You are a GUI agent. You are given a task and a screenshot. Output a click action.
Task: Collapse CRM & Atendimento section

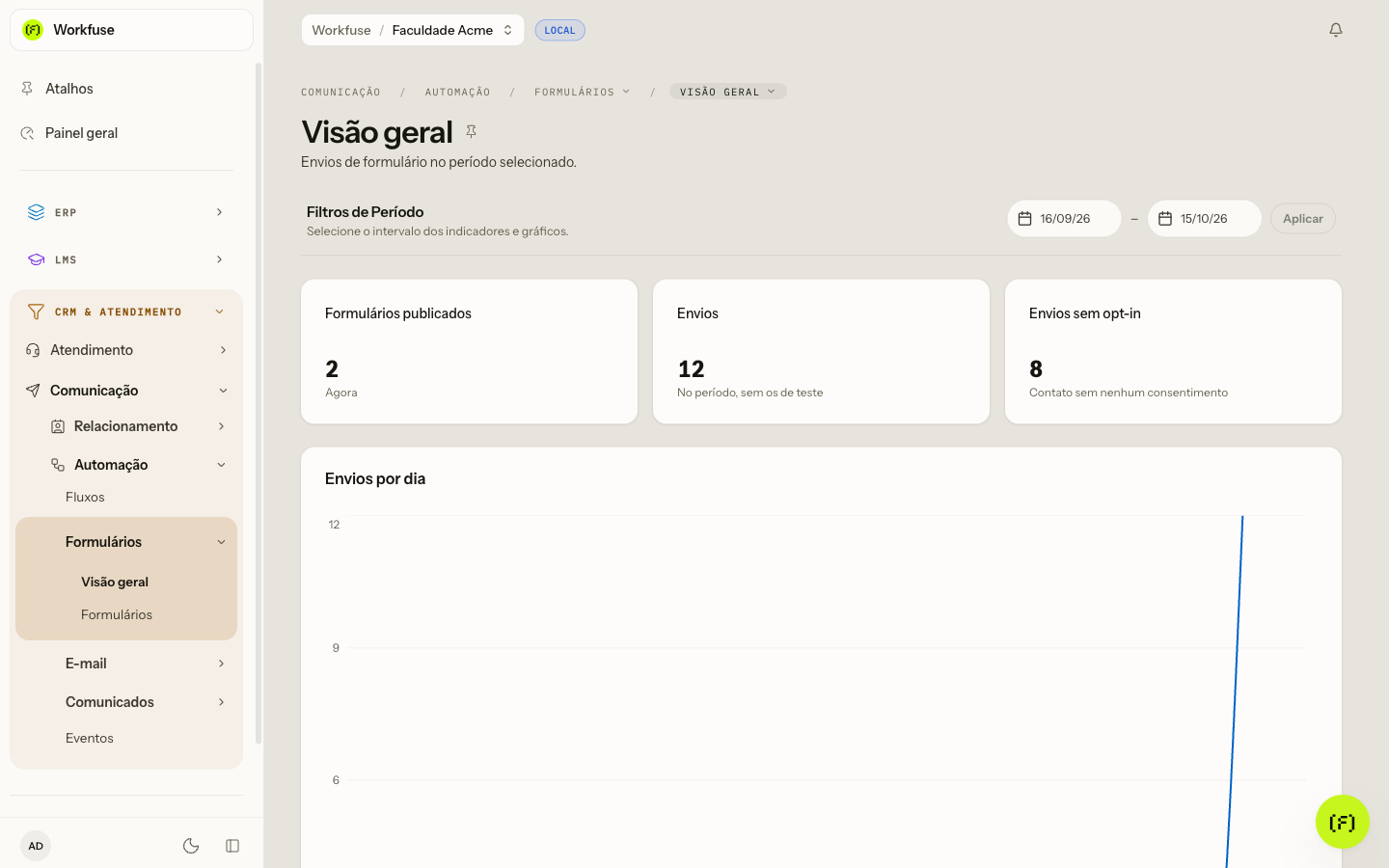tap(220, 312)
